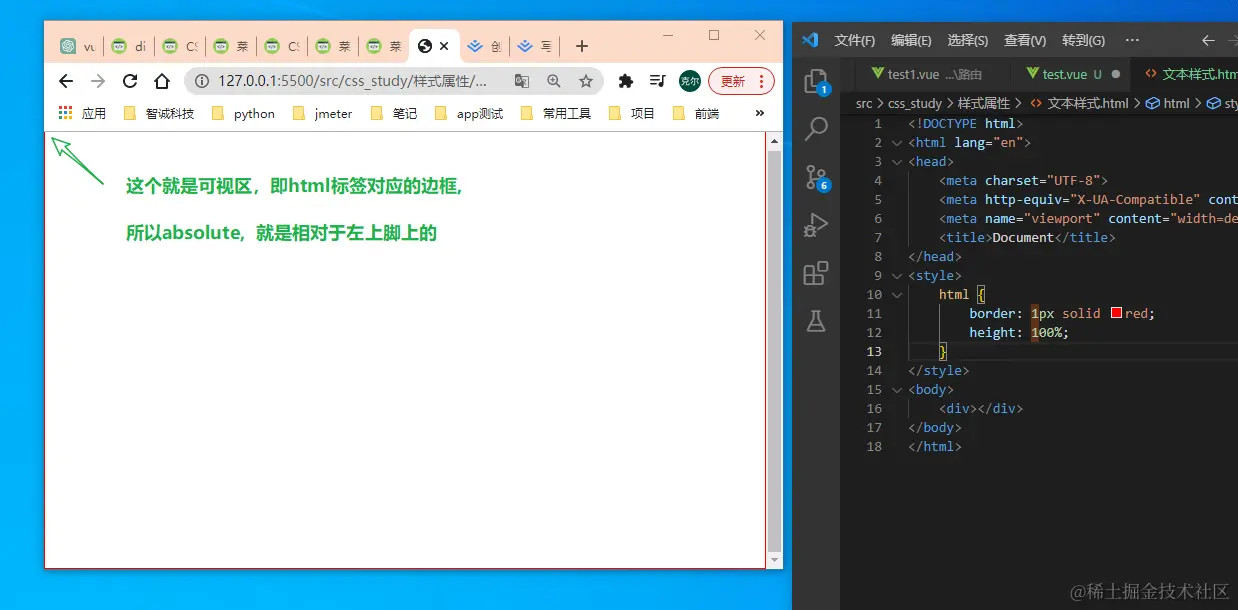Open a new Chrome tab with plus
1238x610 pixels.
(x=582, y=46)
